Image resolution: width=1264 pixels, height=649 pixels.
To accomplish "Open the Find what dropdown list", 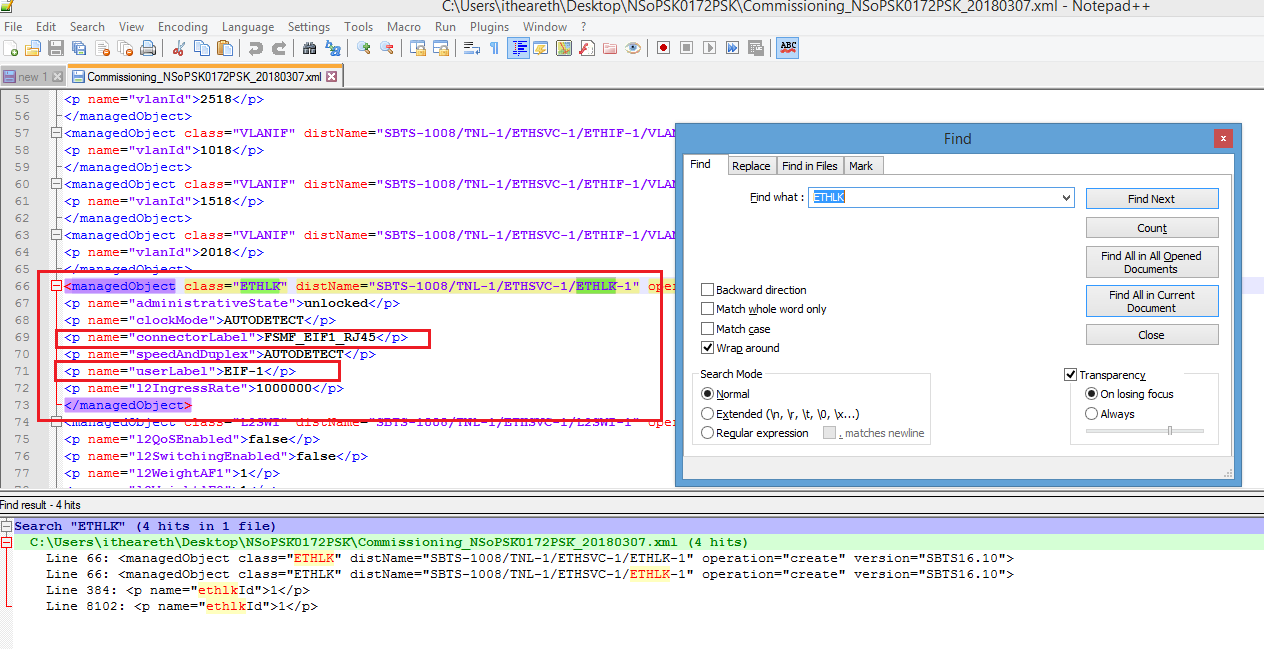I will tap(1064, 197).
